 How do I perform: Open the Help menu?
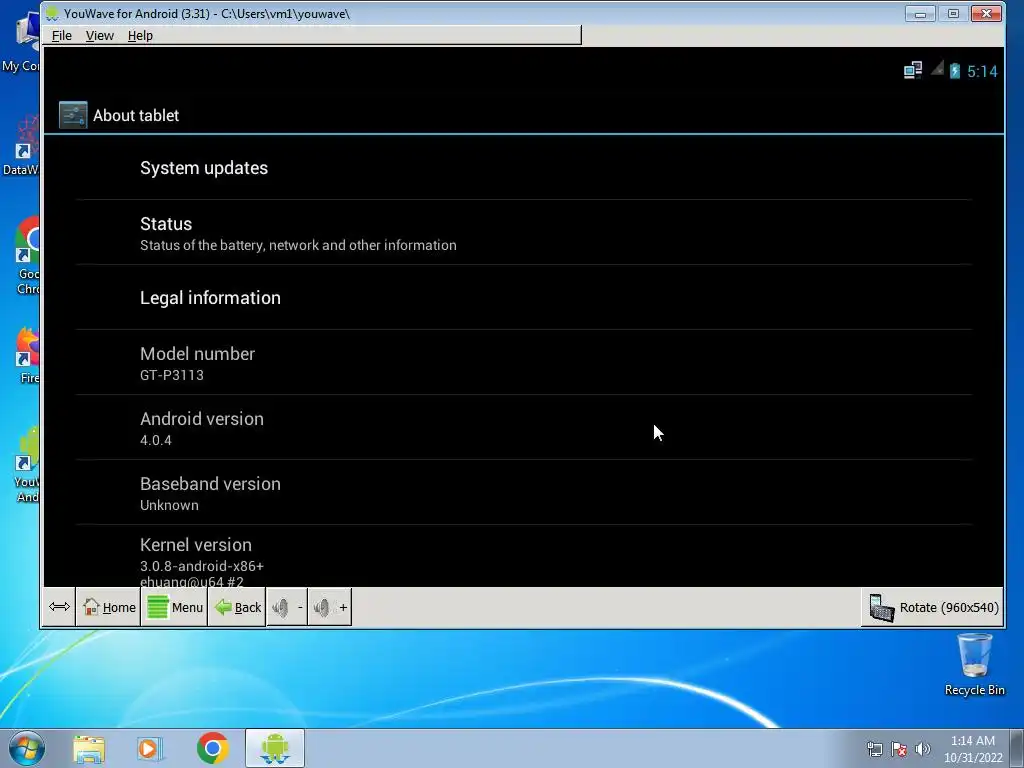pos(140,35)
